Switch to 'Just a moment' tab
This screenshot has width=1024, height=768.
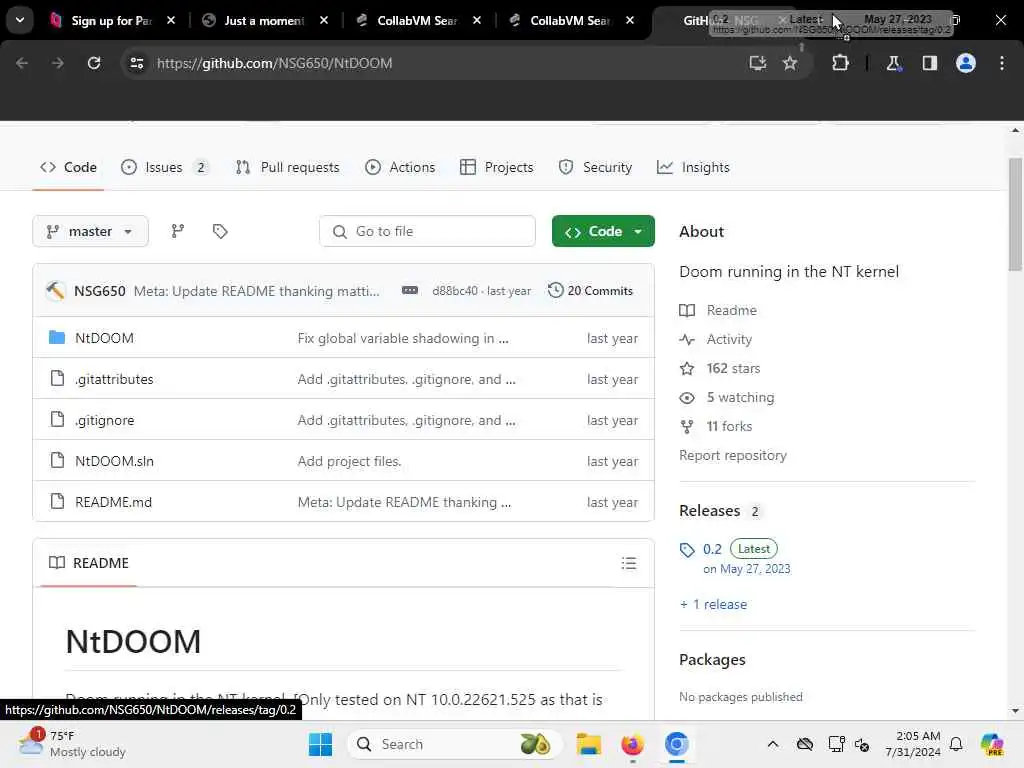pos(255,20)
